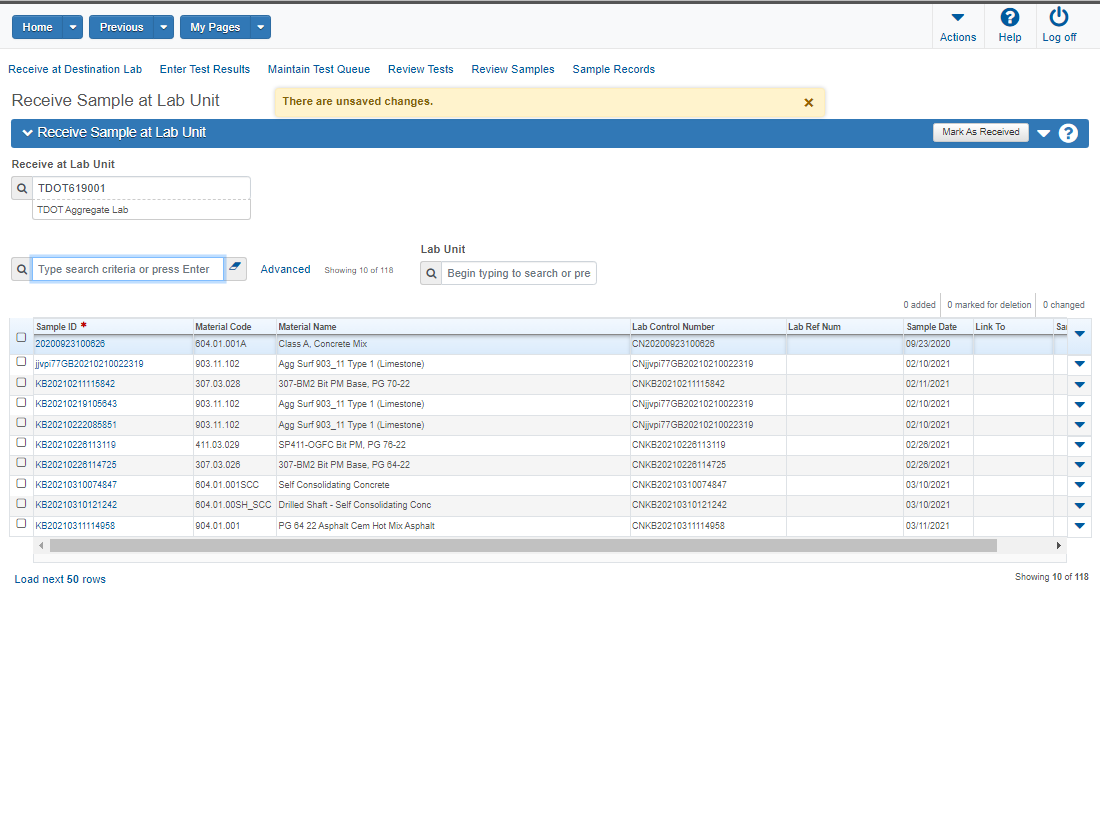Click Load next 50 rows link
This screenshot has height=826, width=1100.
coord(60,580)
